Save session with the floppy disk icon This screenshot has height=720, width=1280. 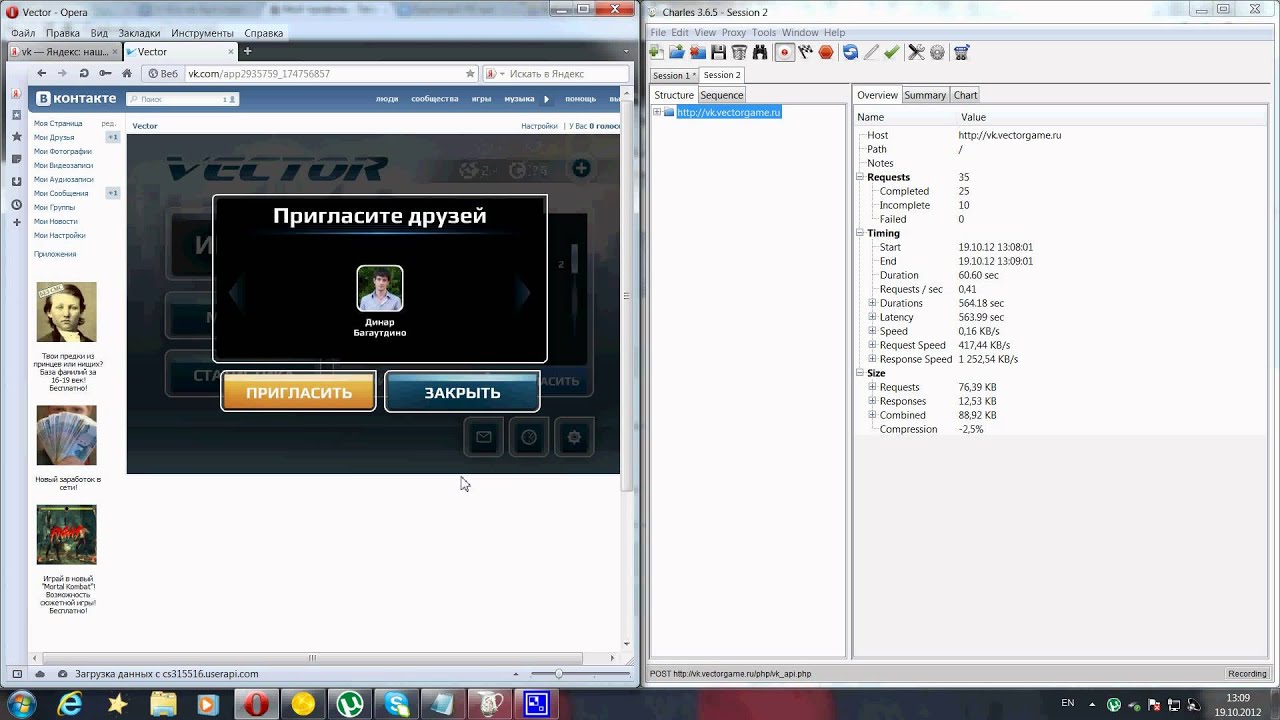click(x=718, y=52)
